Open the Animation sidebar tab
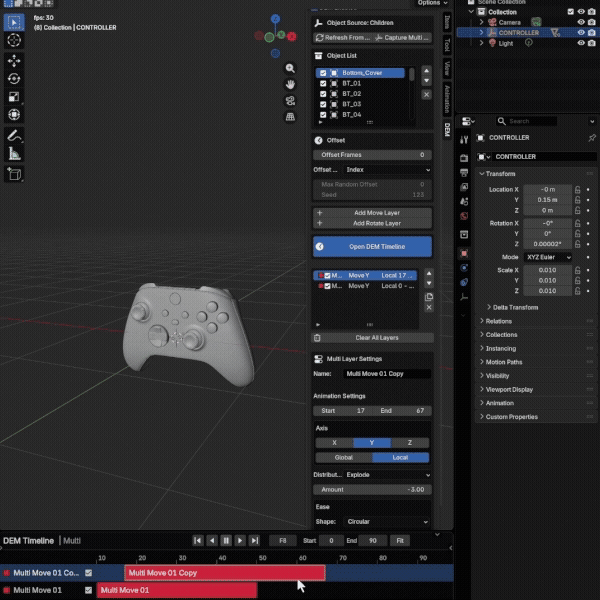The height and width of the screenshot is (600, 600). click(x=447, y=99)
